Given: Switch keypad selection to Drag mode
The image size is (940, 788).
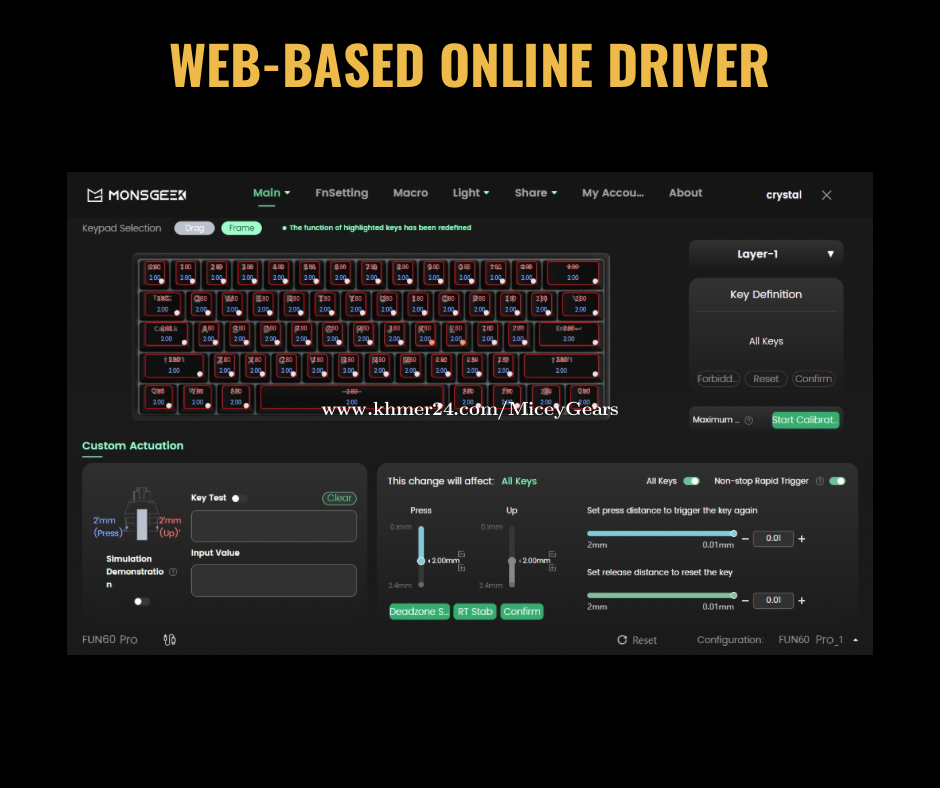Looking at the screenshot, I should click(x=194, y=228).
